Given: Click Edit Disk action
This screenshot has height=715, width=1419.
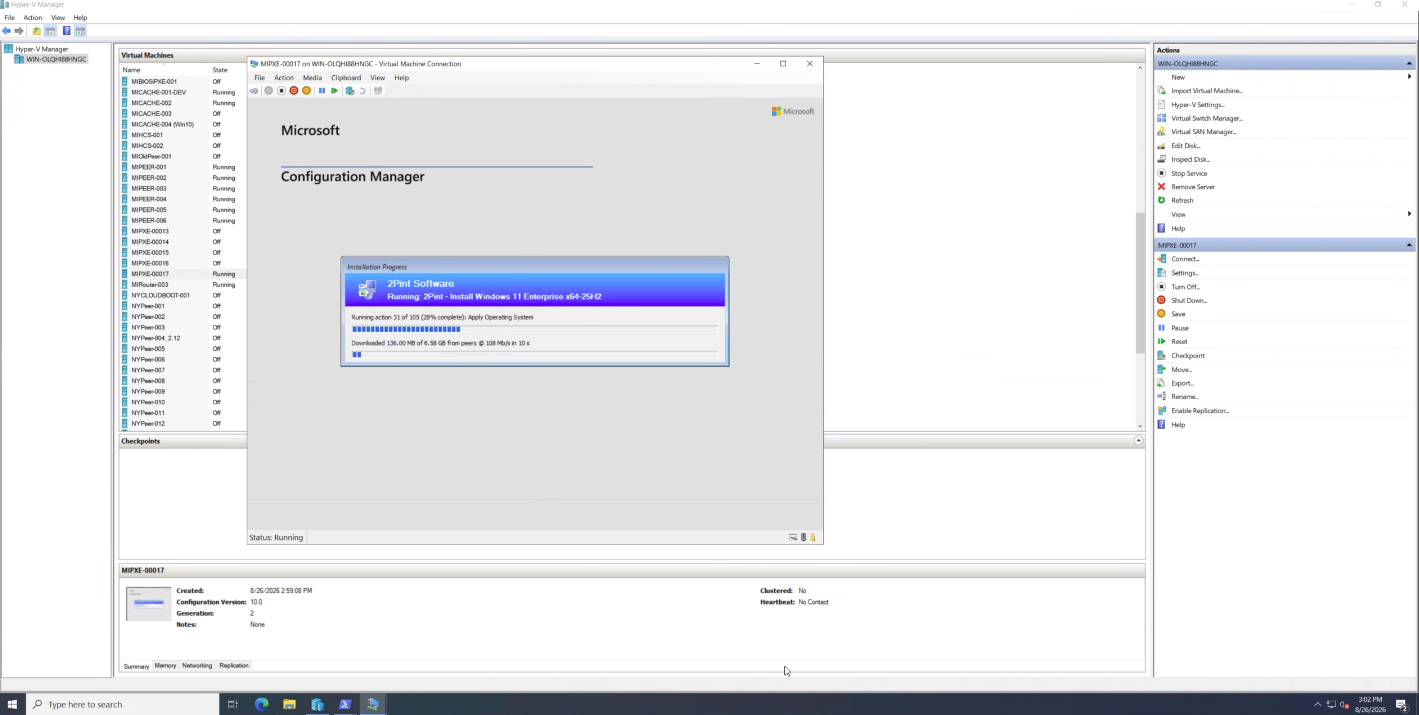Looking at the screenshot, I should 1185,146.
